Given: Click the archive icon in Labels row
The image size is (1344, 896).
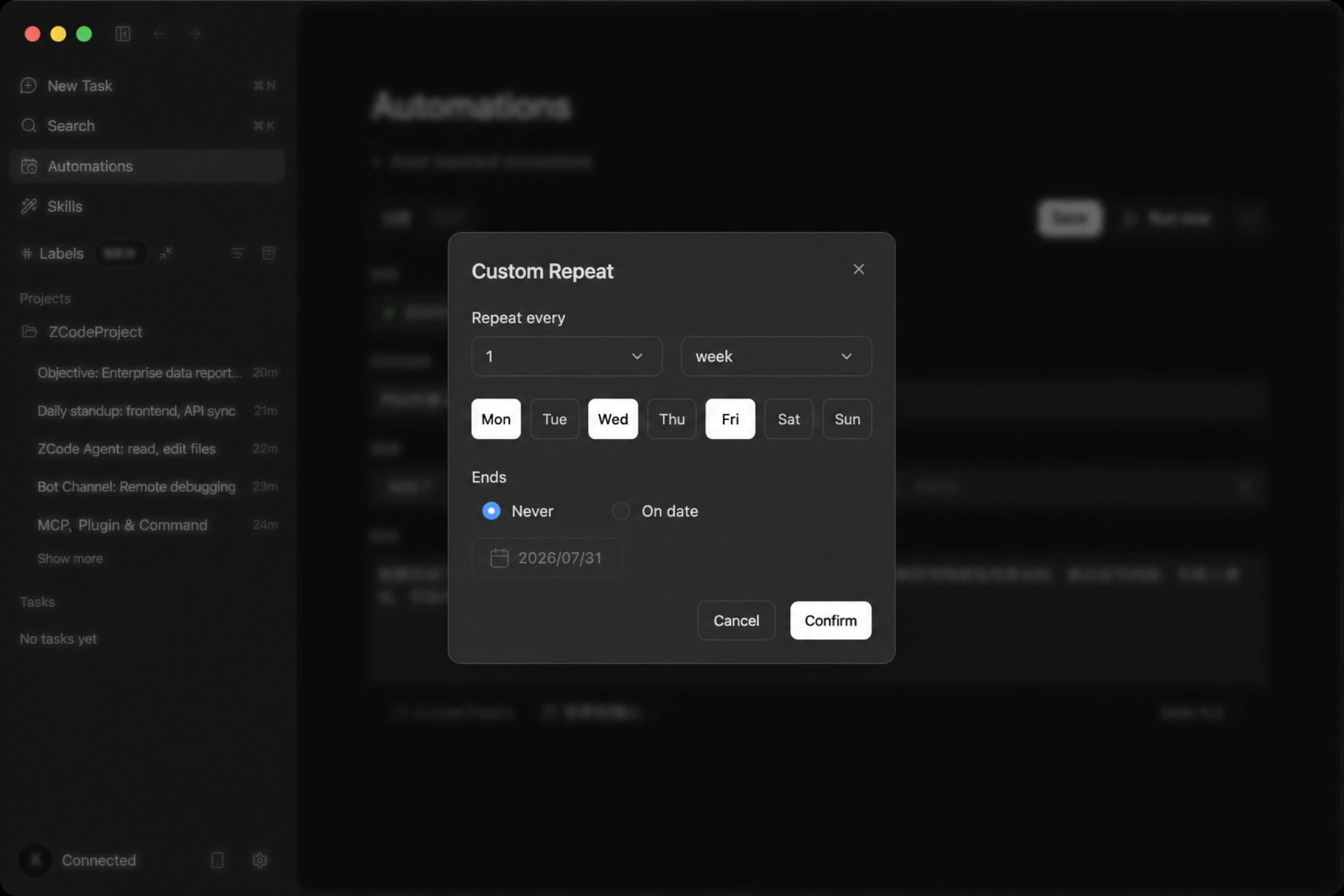Looking at the screenshot, I should (x=269, y=253).
